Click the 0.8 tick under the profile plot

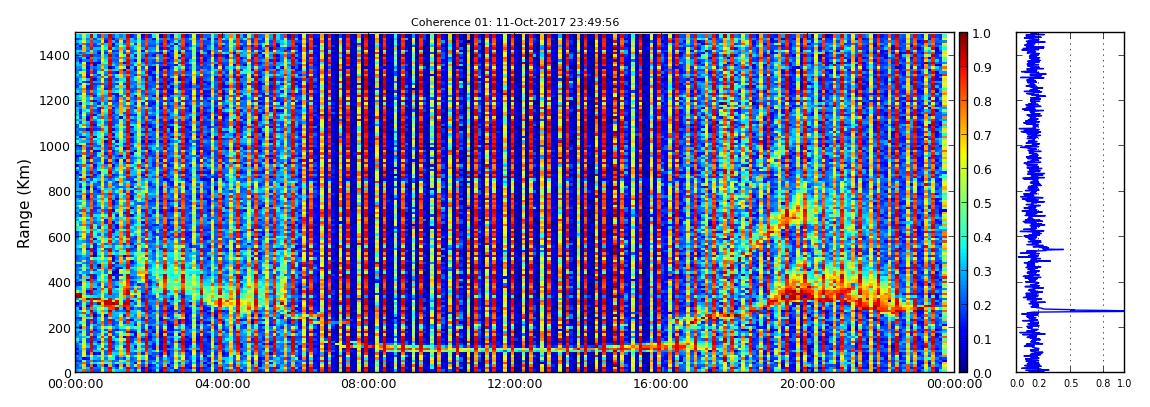(x=1104, y=384)
